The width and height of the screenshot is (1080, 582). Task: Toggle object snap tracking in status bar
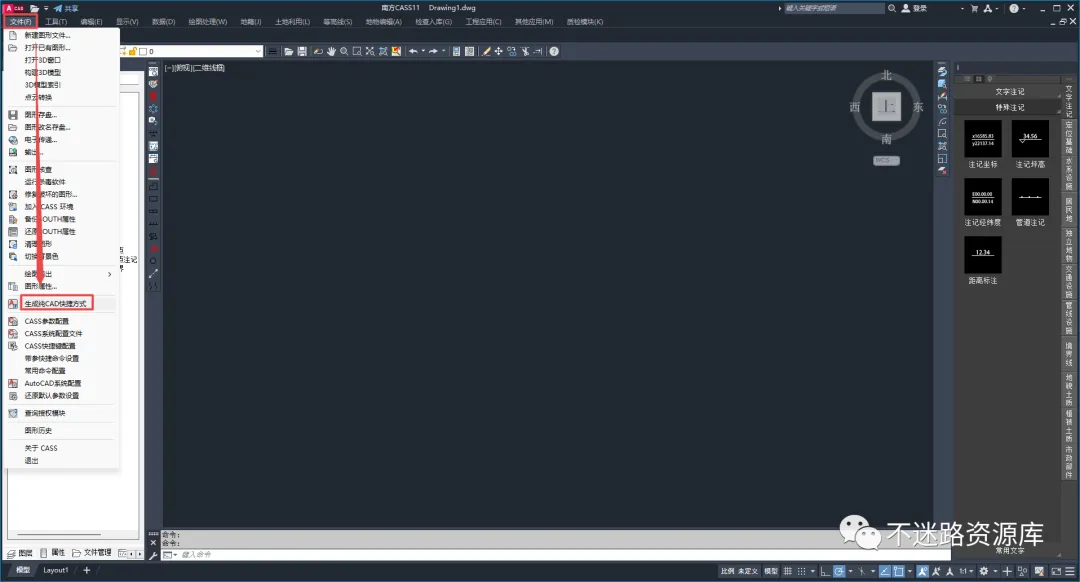click(x=885, y=571)
